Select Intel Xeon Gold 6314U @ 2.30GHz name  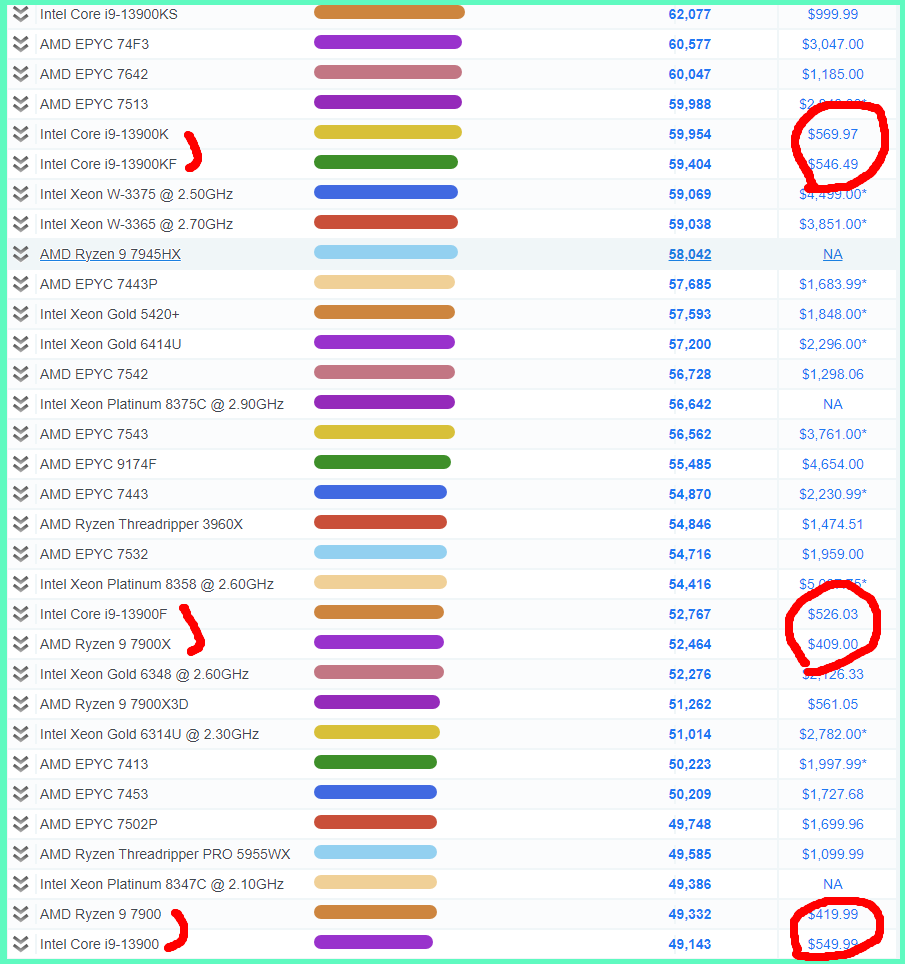click(149, 734)
